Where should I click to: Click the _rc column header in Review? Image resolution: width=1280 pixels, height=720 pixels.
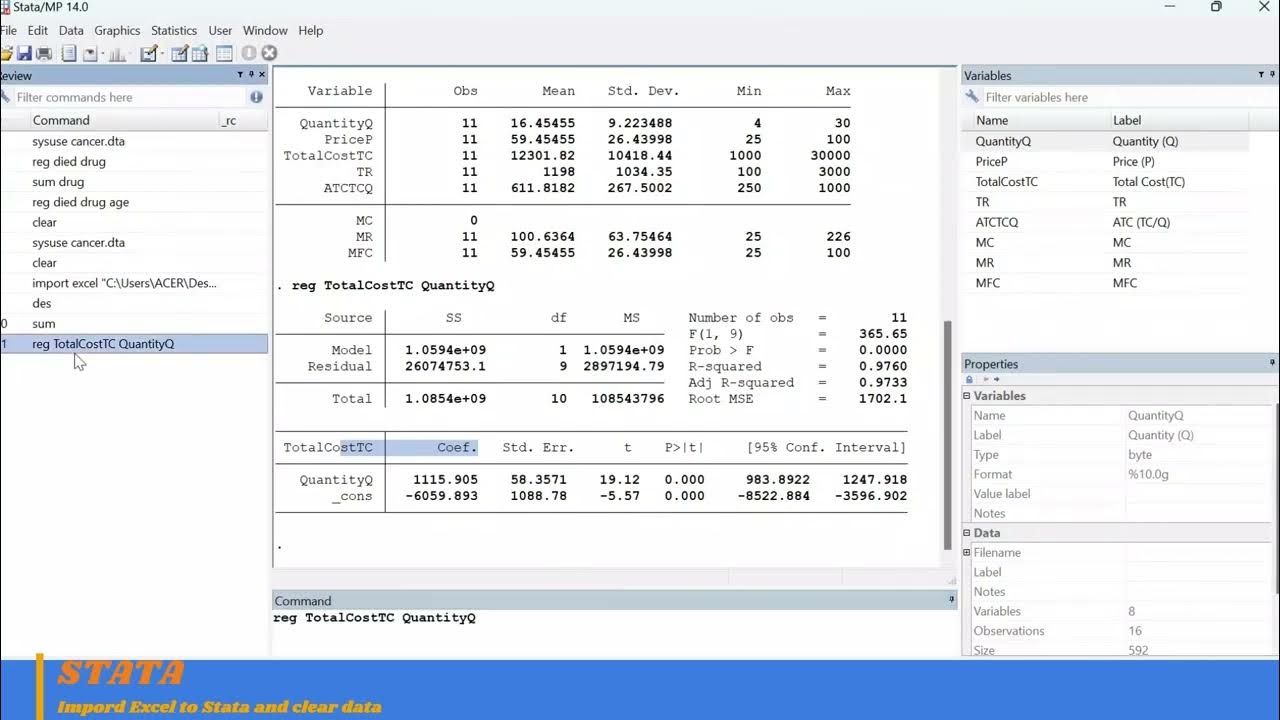pyautogui.click(x=243, y=120)
